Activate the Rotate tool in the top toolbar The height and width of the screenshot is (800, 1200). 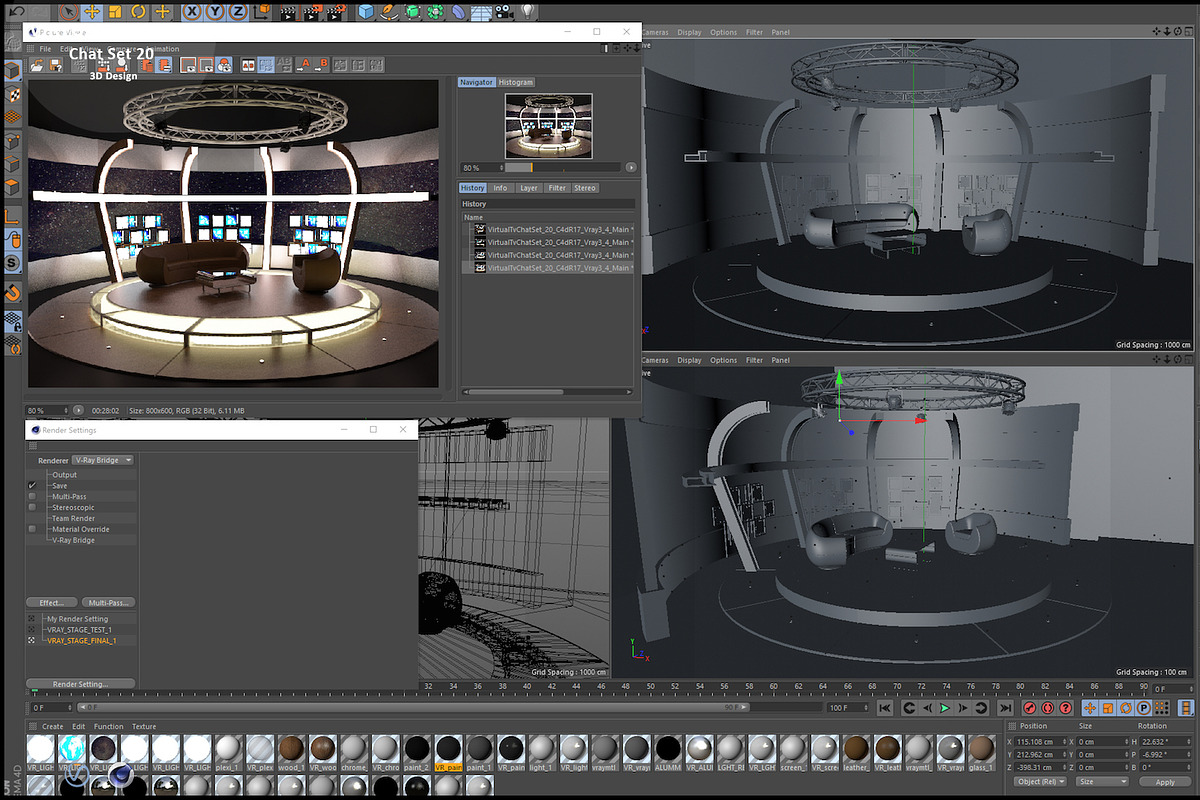(138, 12)
